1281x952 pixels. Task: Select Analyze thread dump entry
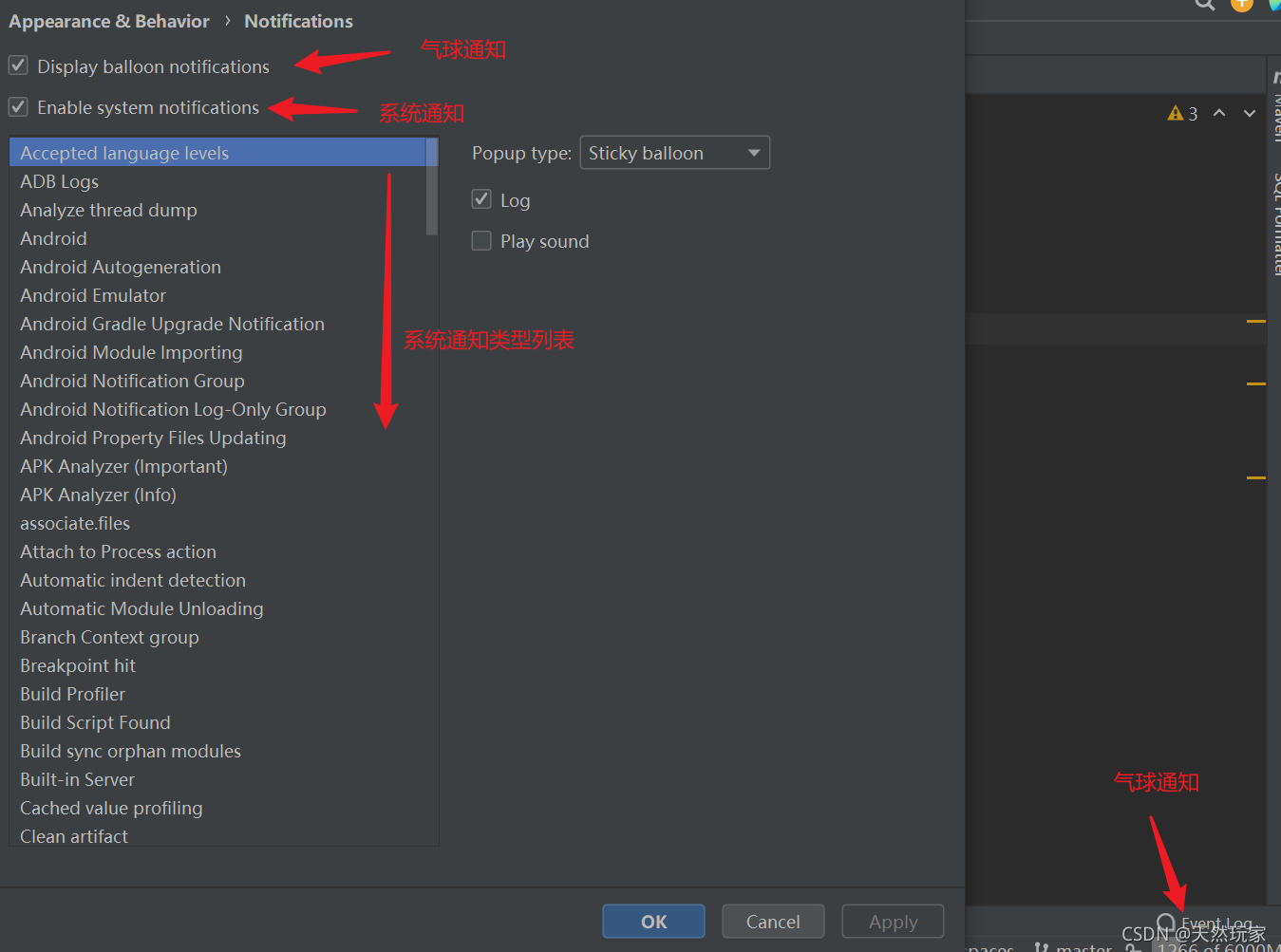pos(217,210)
